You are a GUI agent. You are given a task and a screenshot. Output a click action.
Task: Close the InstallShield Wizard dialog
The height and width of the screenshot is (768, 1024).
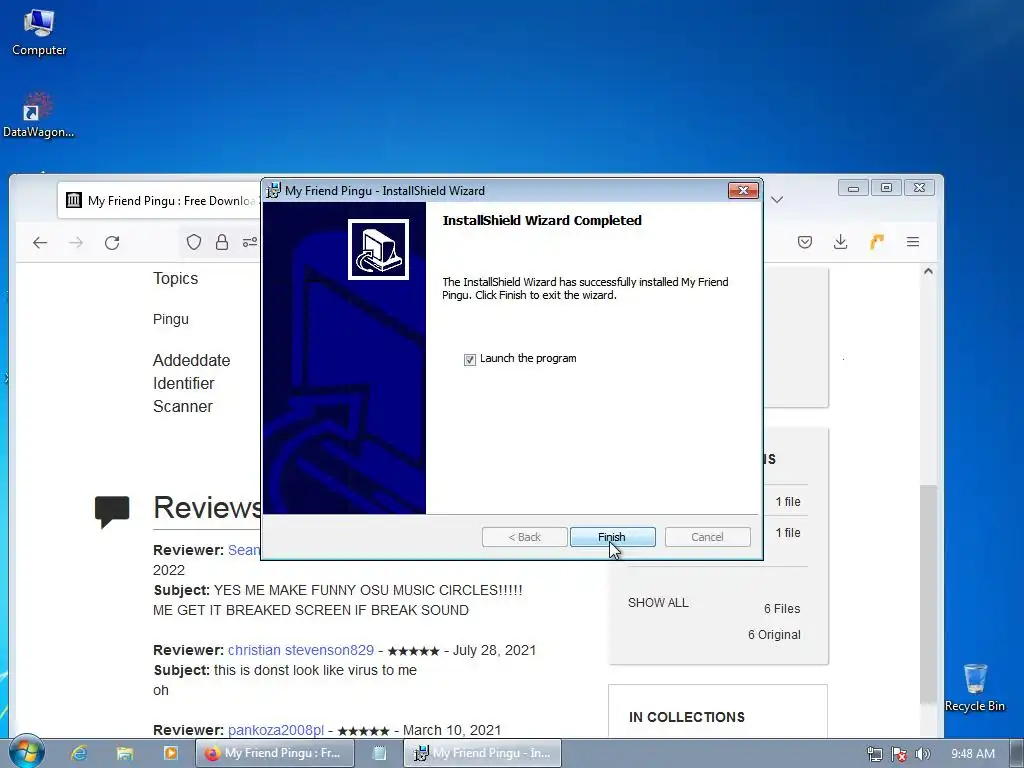(x=743, y=190)
